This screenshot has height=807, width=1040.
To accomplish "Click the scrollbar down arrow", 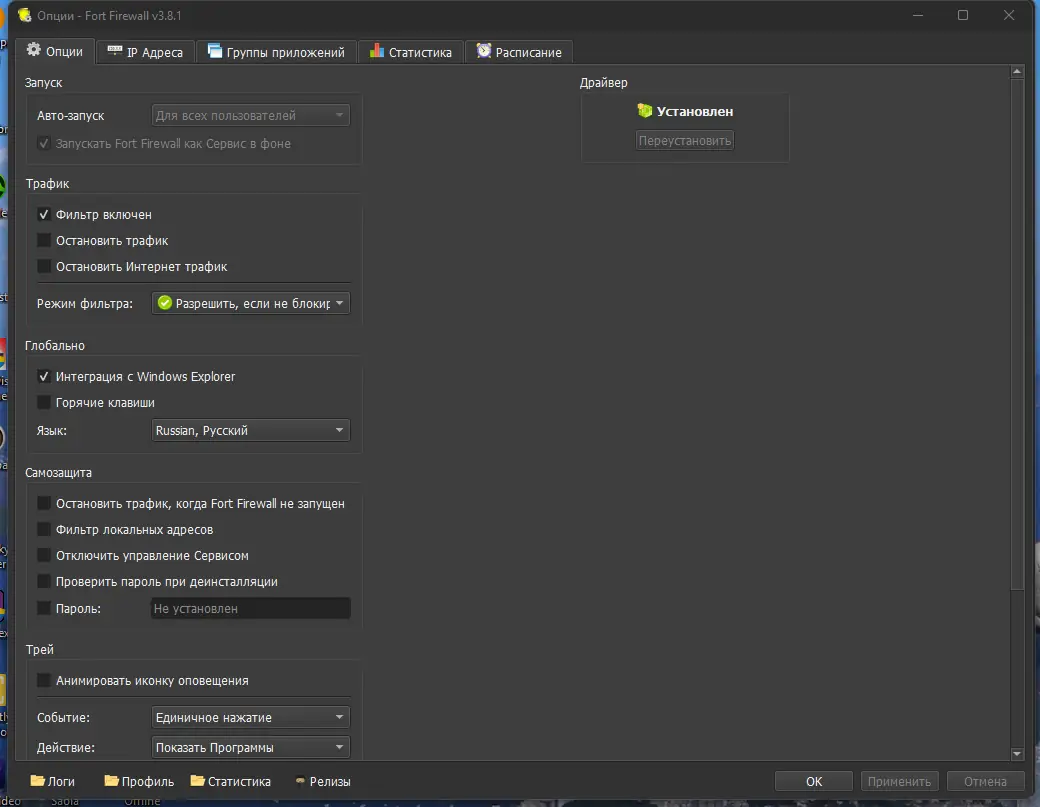I will tap(1017, 754).
